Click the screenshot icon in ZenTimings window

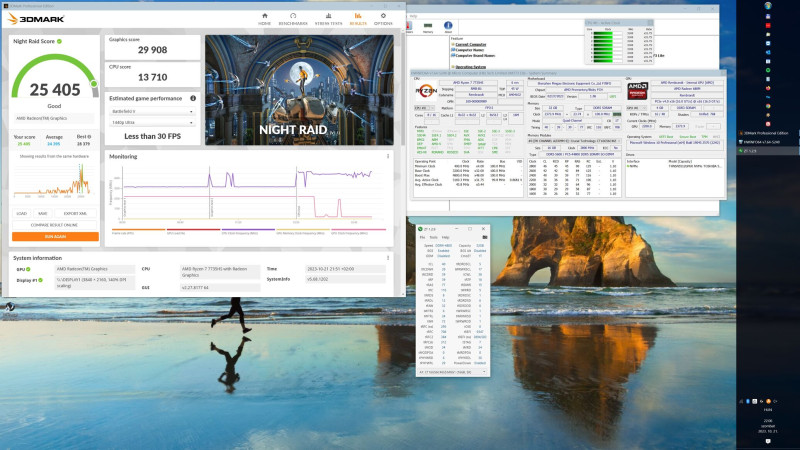484,237
